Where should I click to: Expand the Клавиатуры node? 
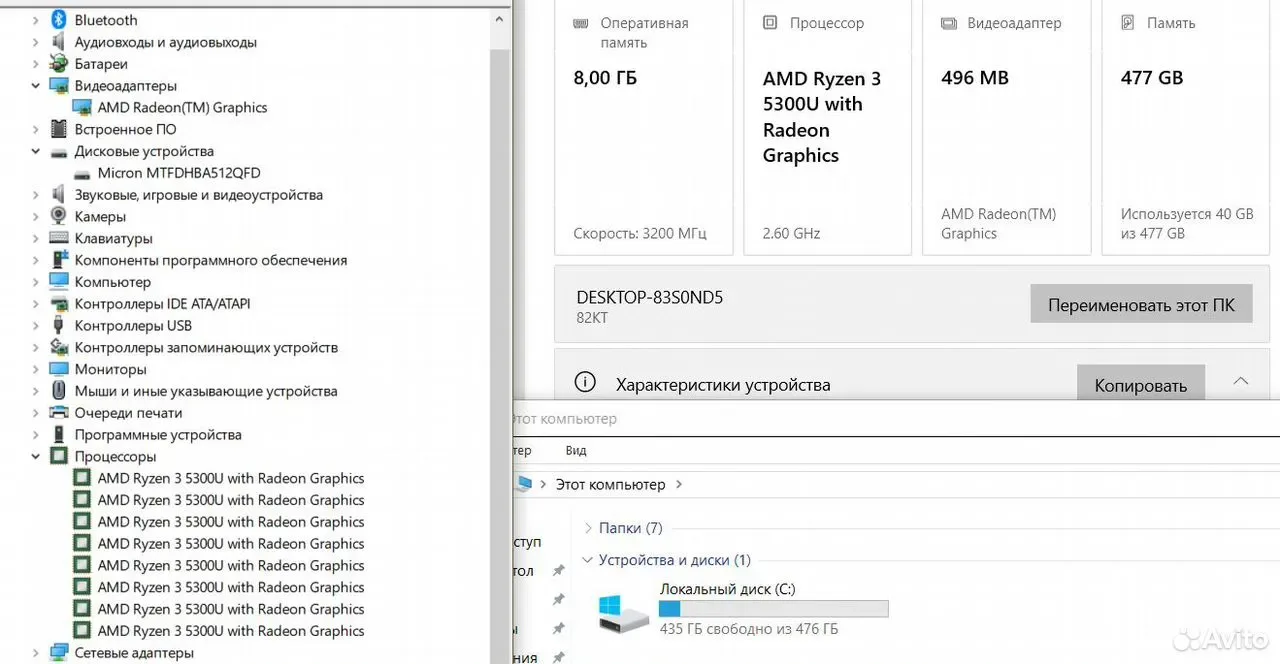tap(35, 238)
